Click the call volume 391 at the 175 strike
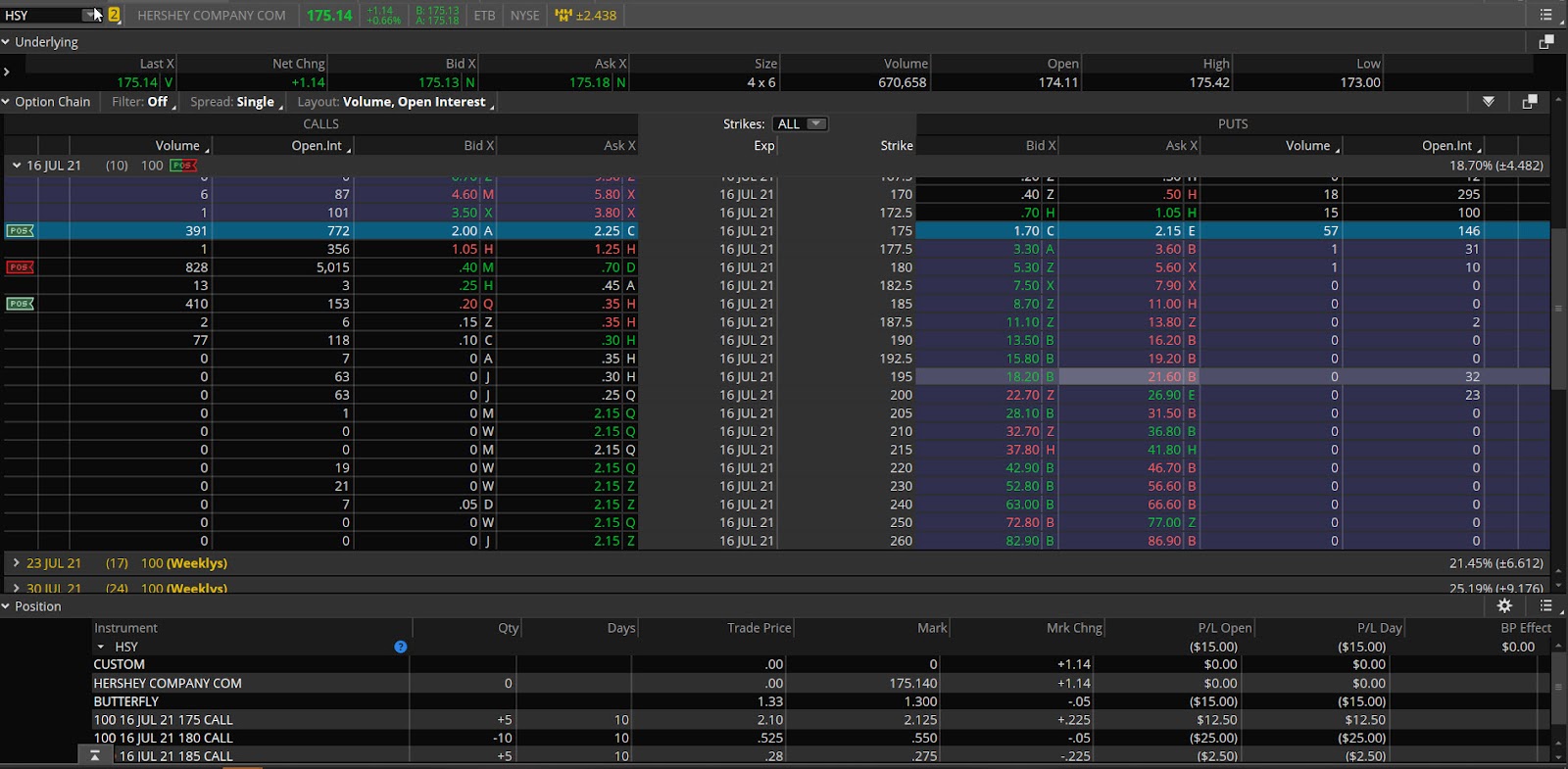Screen dimensions: 1568x769 click(196, 231)
